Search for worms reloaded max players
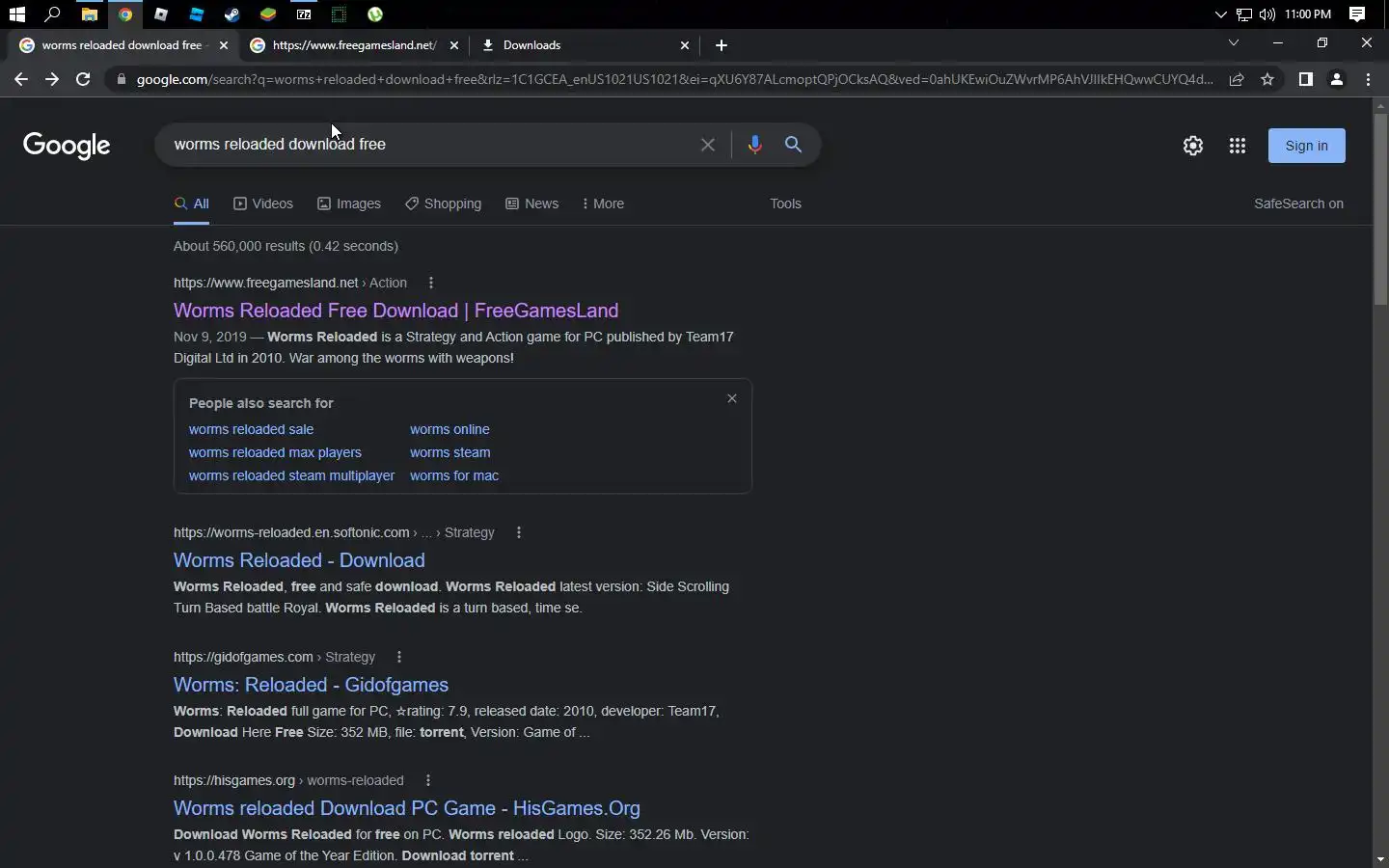Image resolution: width=1389 pixels, height=868 pixels. point(275,452)
